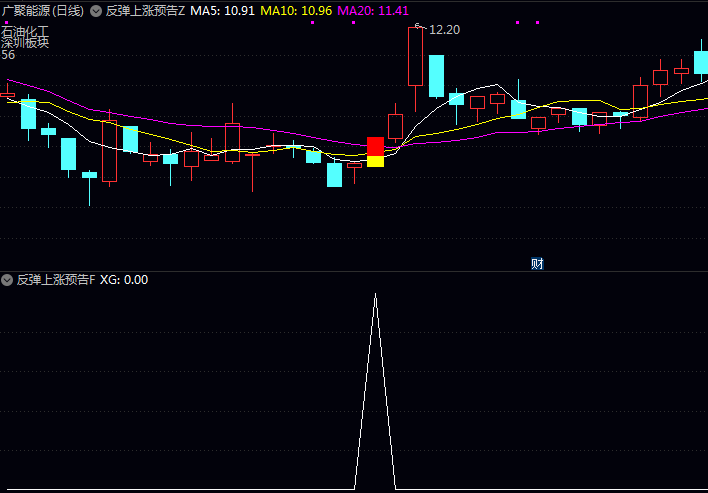Click the number 56 under sector labels
This screenshot has height=493, width=708.
pyautogui.click(x=8, y=55)
